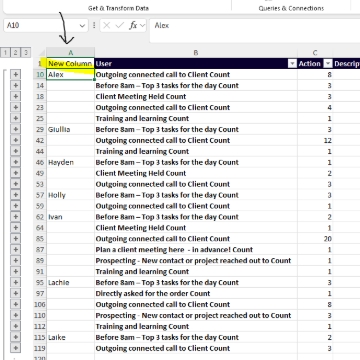Select the User header cell
Viewport: 360px width, 360px height.
coord(196,64)
